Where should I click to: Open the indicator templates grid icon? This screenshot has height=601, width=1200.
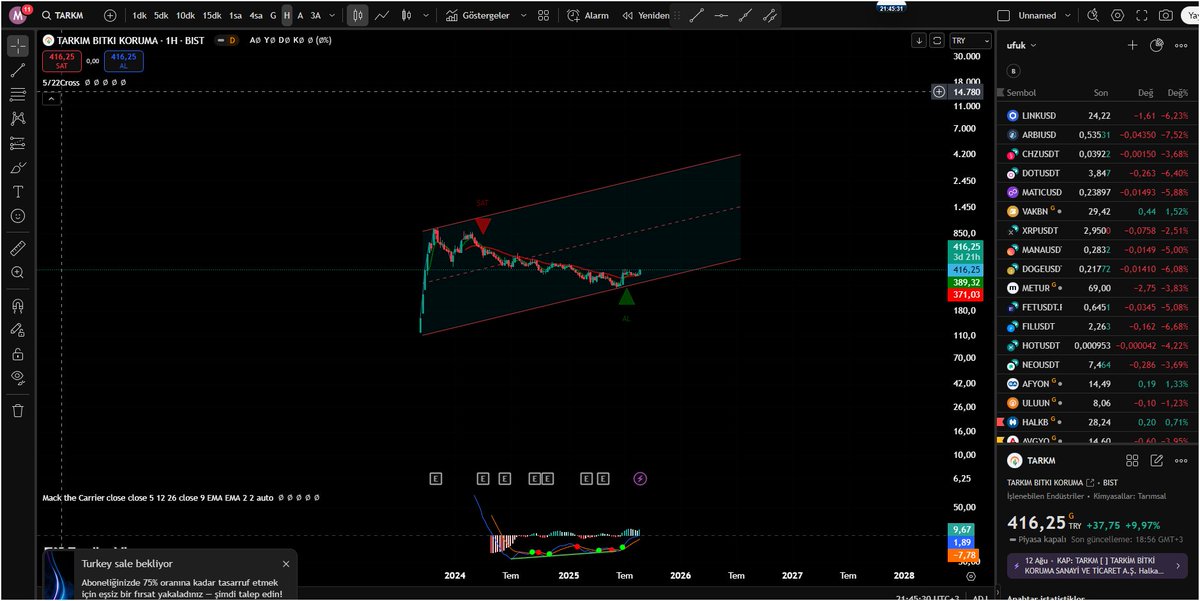point(543,16)
